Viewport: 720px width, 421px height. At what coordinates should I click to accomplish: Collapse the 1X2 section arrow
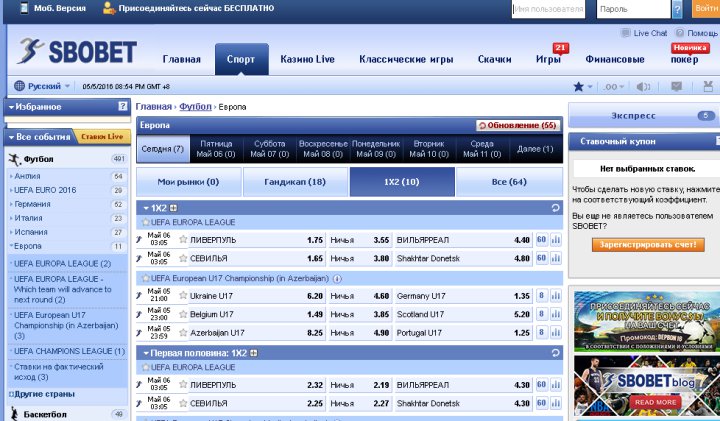(x=146, y=208)
